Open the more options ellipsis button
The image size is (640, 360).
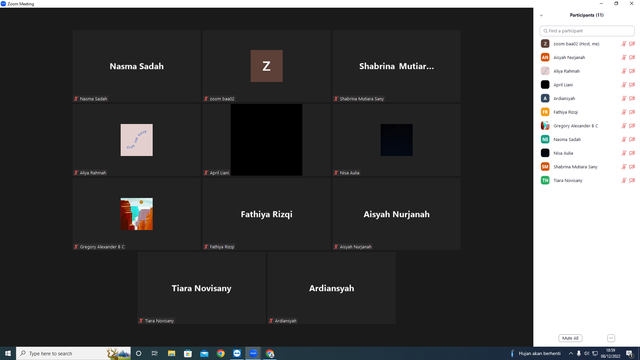coord(611,338)
